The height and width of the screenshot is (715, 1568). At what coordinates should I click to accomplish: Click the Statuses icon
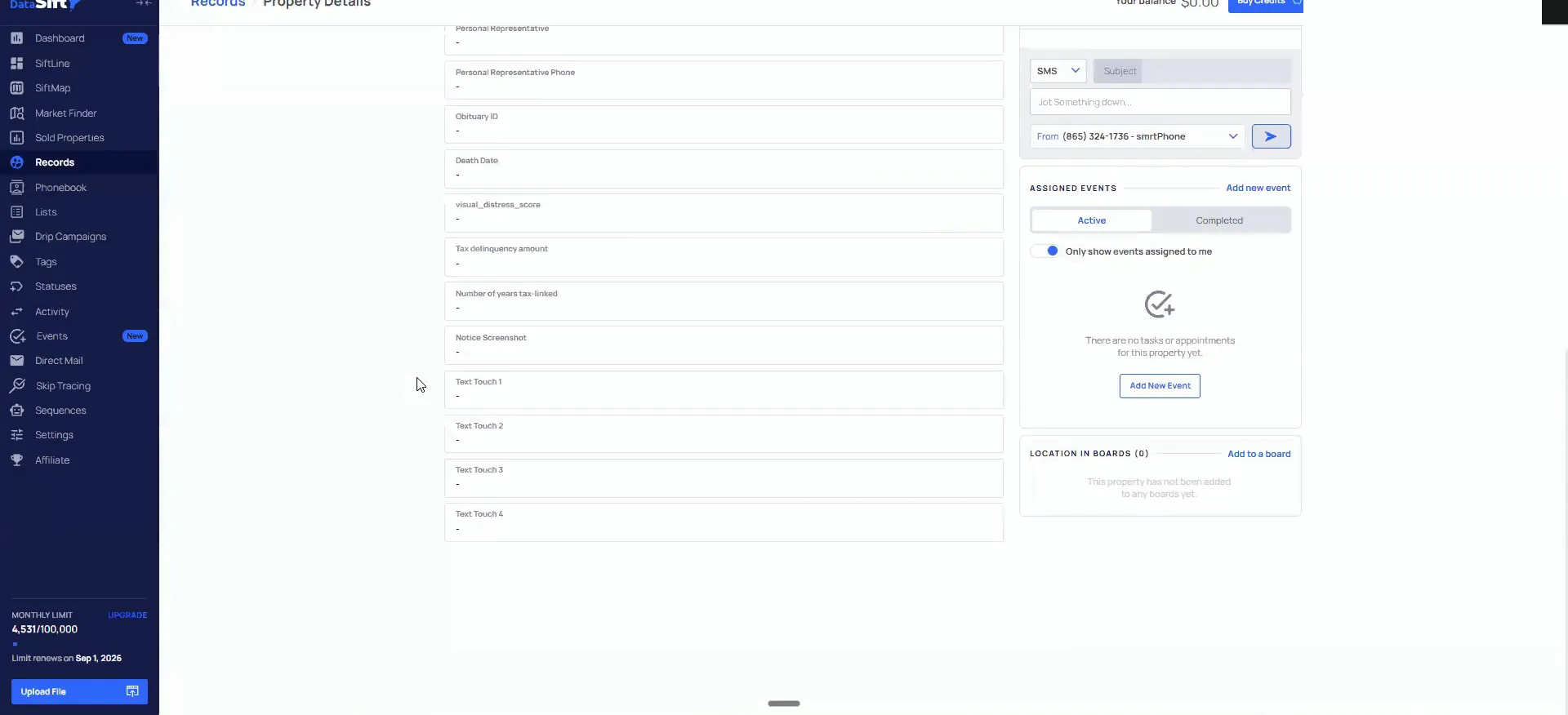point(16,286)
